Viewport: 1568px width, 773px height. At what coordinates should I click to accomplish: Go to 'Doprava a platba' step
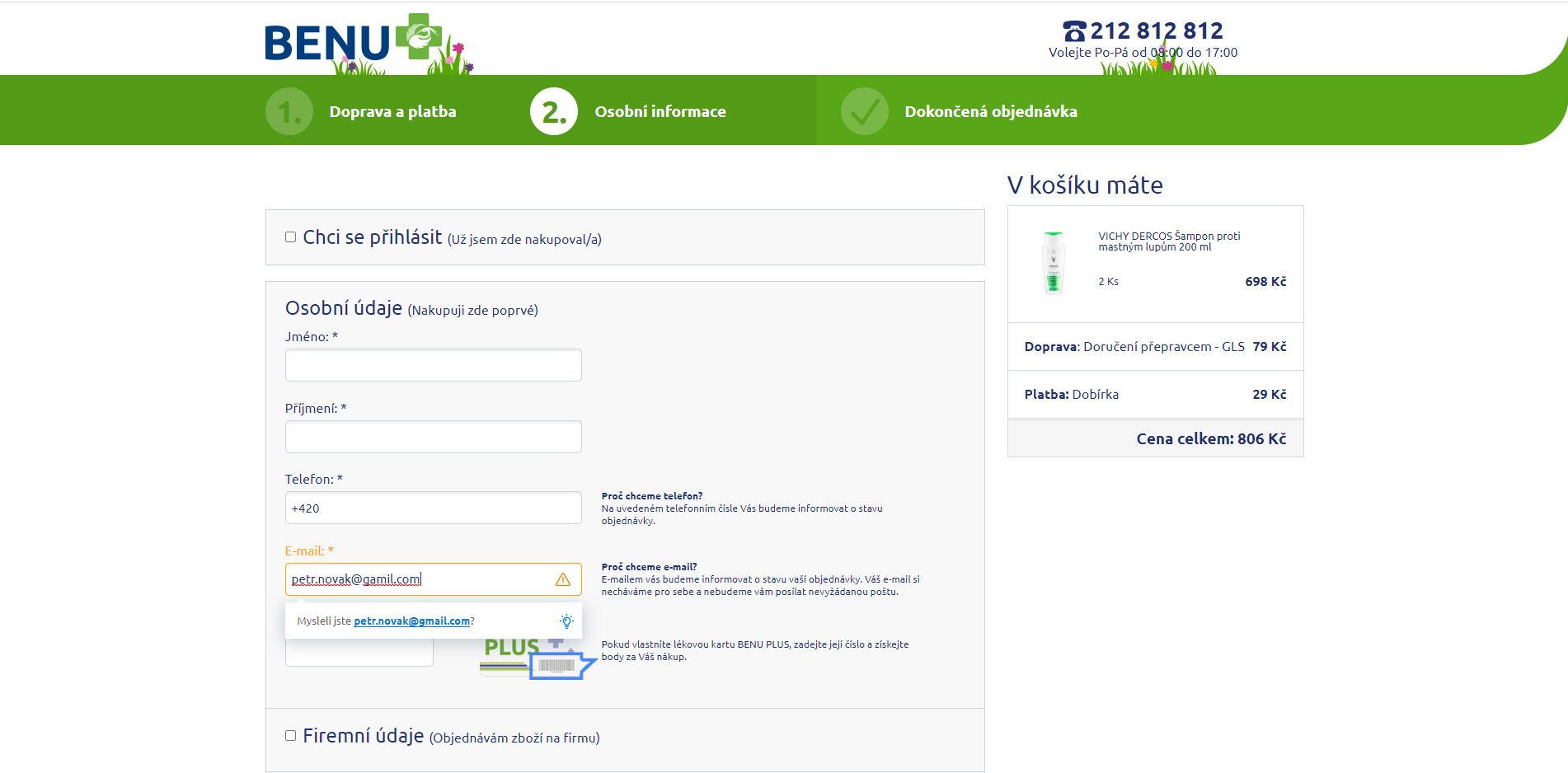pyautogui.click(x=392, y=111)
